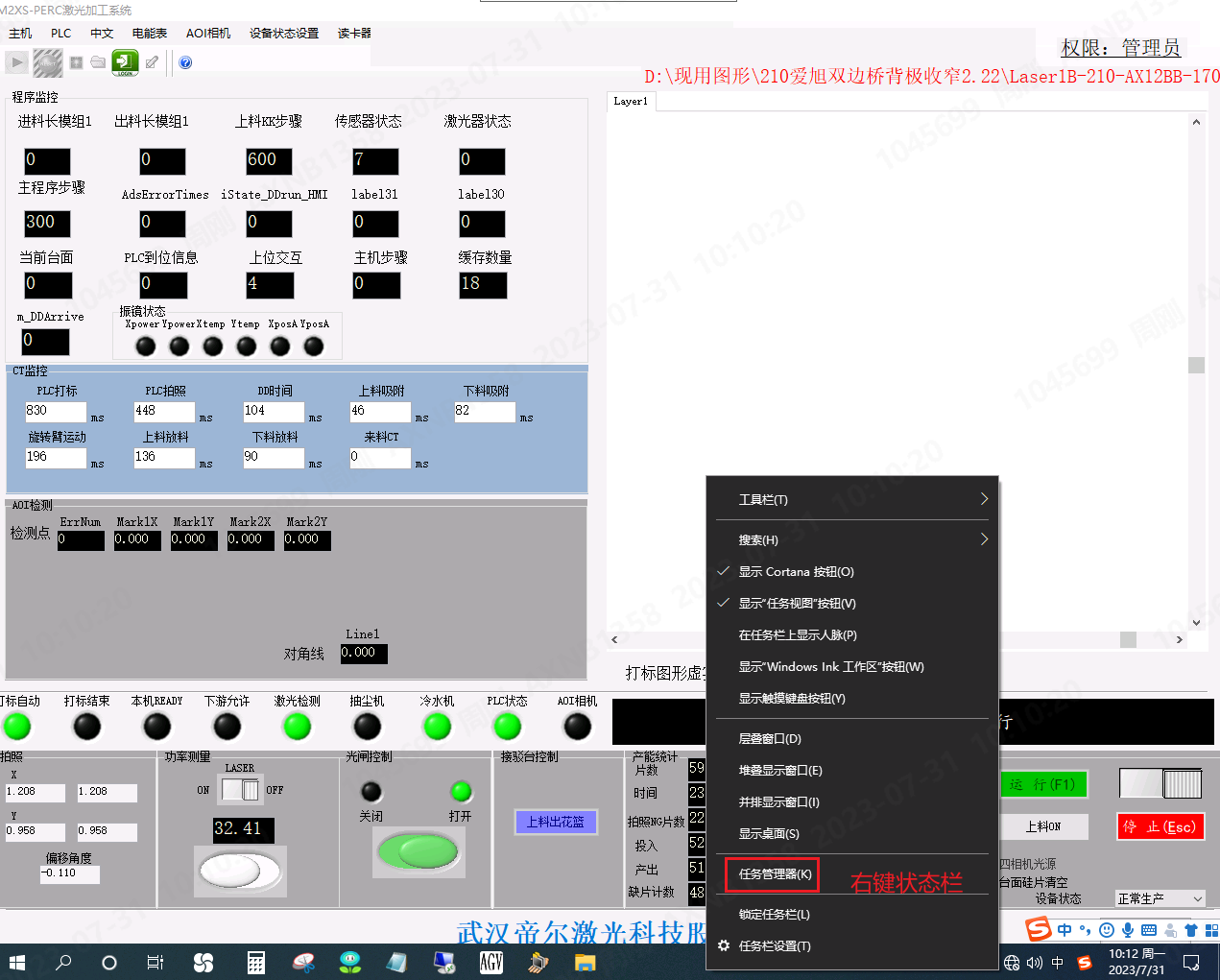
Task: Click the taskbar clock showing 10:12
Action: point(1136,962)
